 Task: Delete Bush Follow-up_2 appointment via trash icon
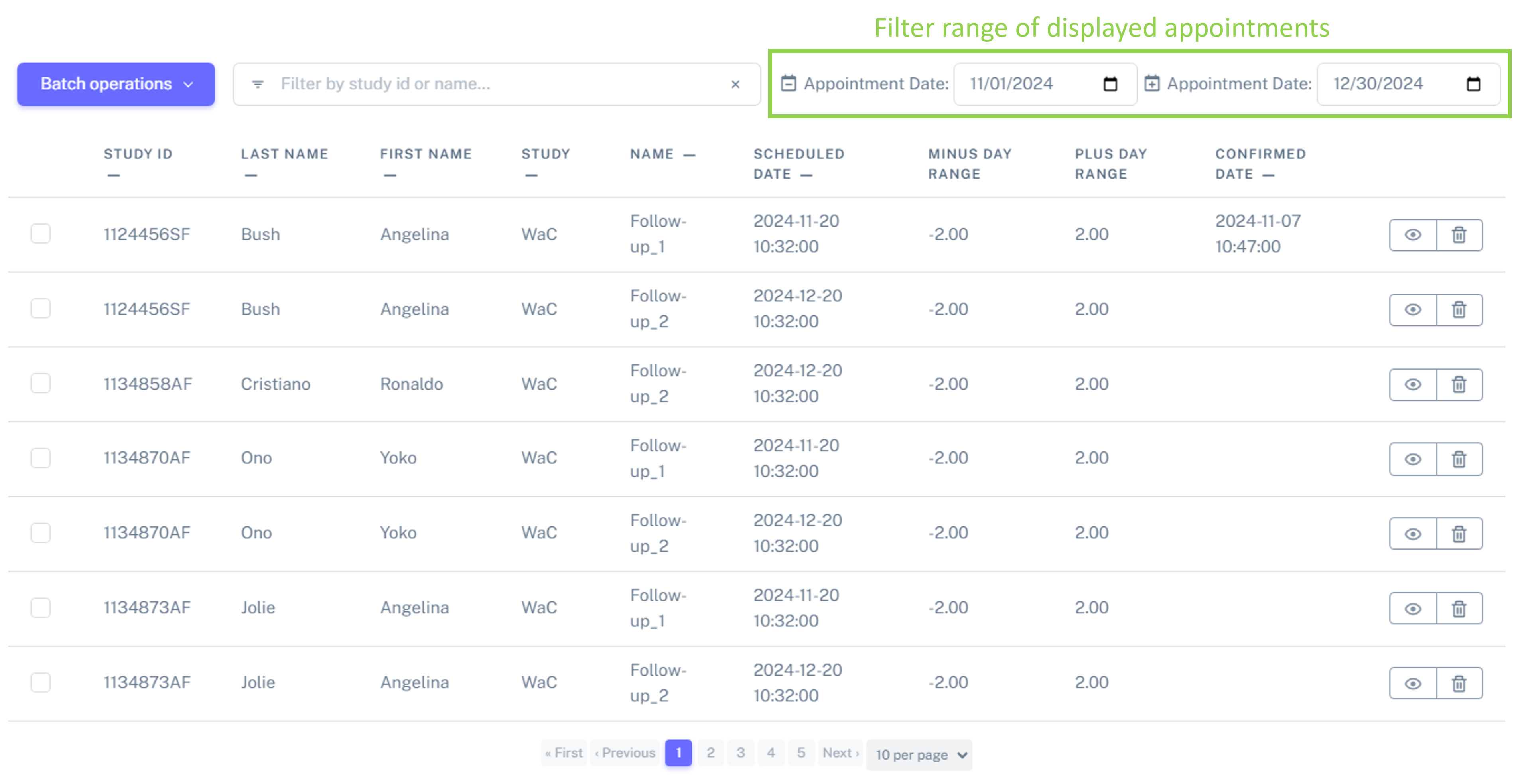1459,310
